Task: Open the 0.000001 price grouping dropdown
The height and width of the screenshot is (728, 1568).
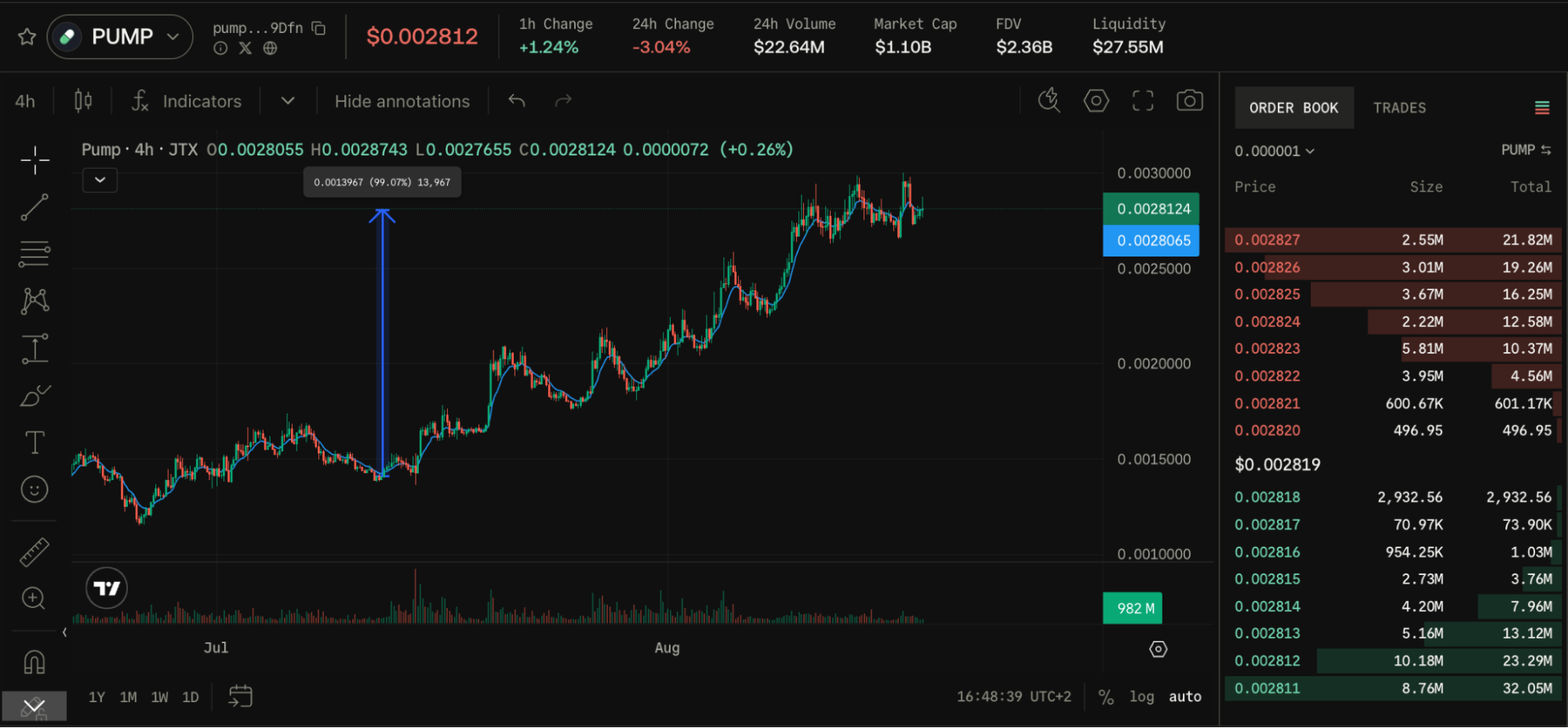Action: [x=1275, y=151]
